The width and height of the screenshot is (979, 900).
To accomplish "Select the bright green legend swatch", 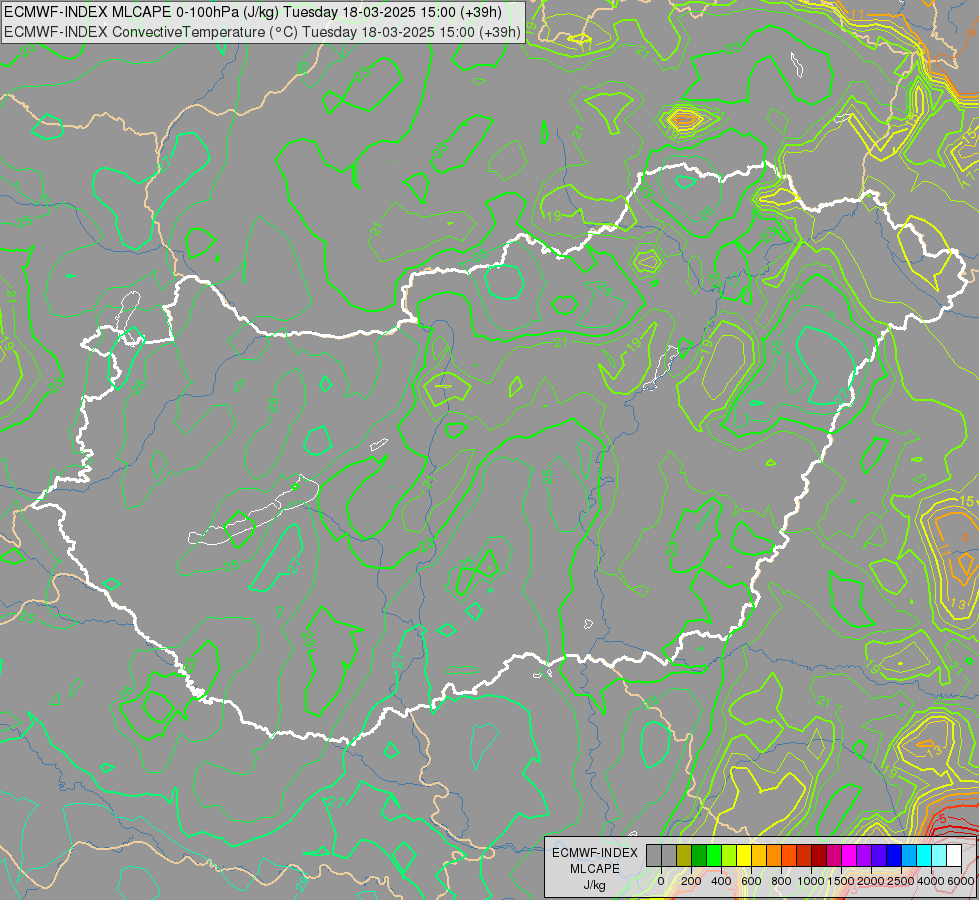I will tap(714, 855).
